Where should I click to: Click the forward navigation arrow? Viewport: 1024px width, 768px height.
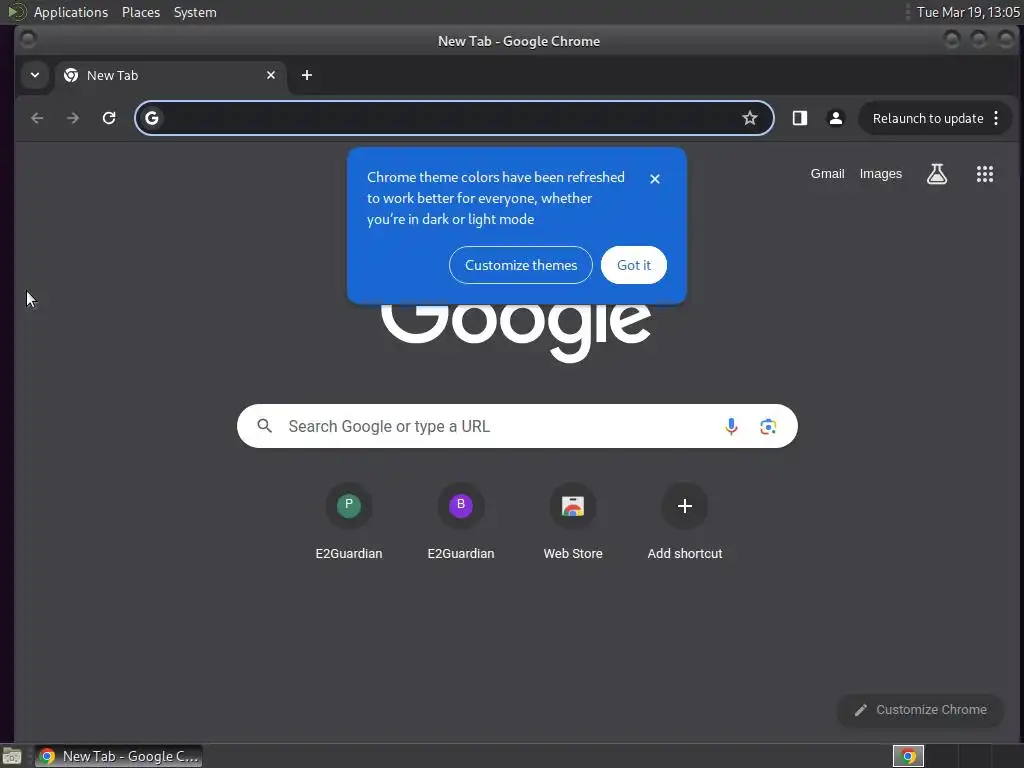[x=73, y=118]
